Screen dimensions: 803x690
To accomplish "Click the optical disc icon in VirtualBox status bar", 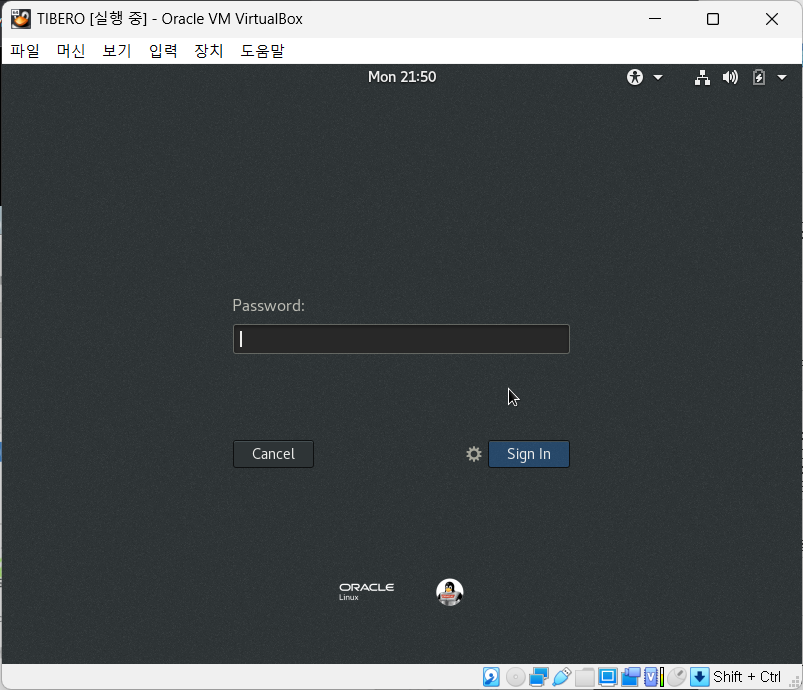I will pos(515,677).
